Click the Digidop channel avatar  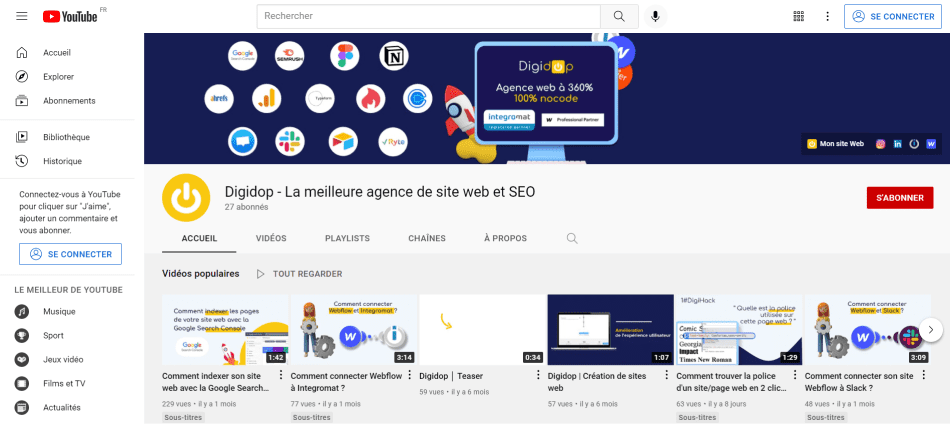[186, 198]
